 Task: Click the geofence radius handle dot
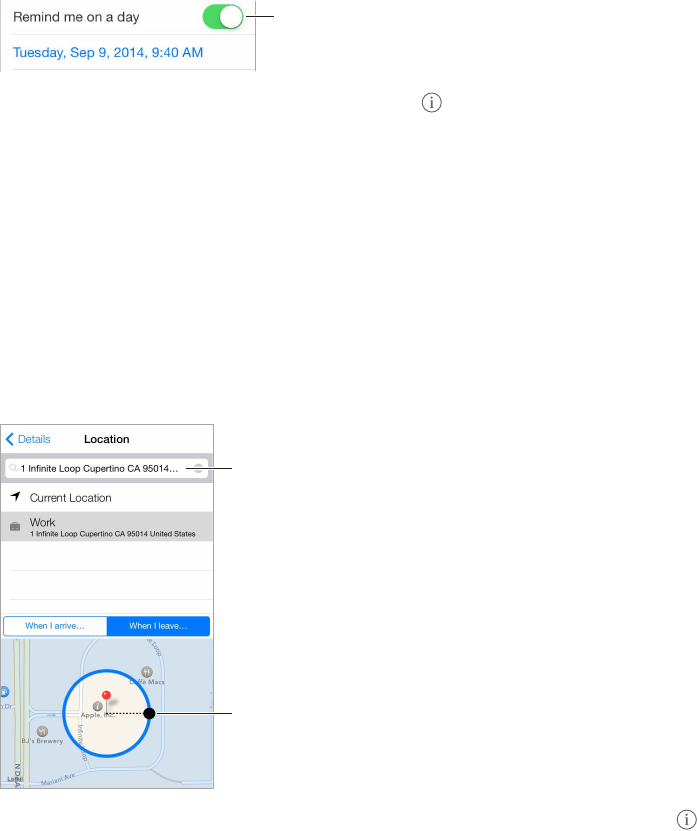[149, 713]
